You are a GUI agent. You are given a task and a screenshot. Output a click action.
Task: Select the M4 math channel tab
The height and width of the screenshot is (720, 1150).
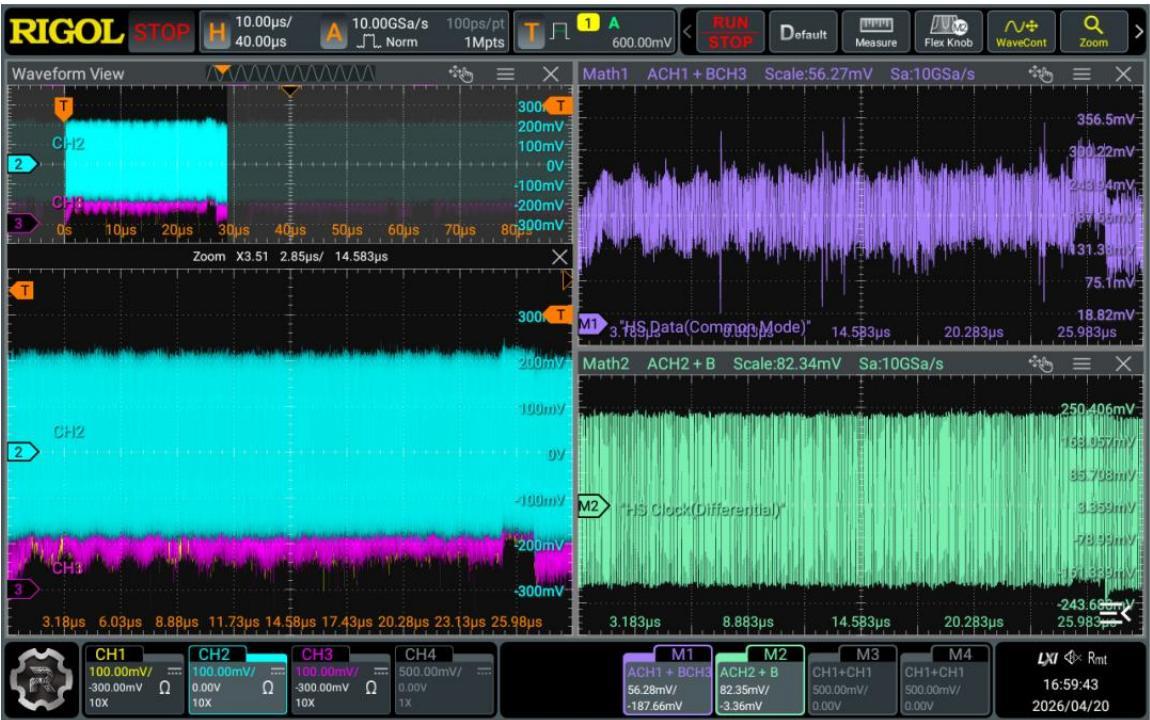pyautogui.click(x=945, y=680)
